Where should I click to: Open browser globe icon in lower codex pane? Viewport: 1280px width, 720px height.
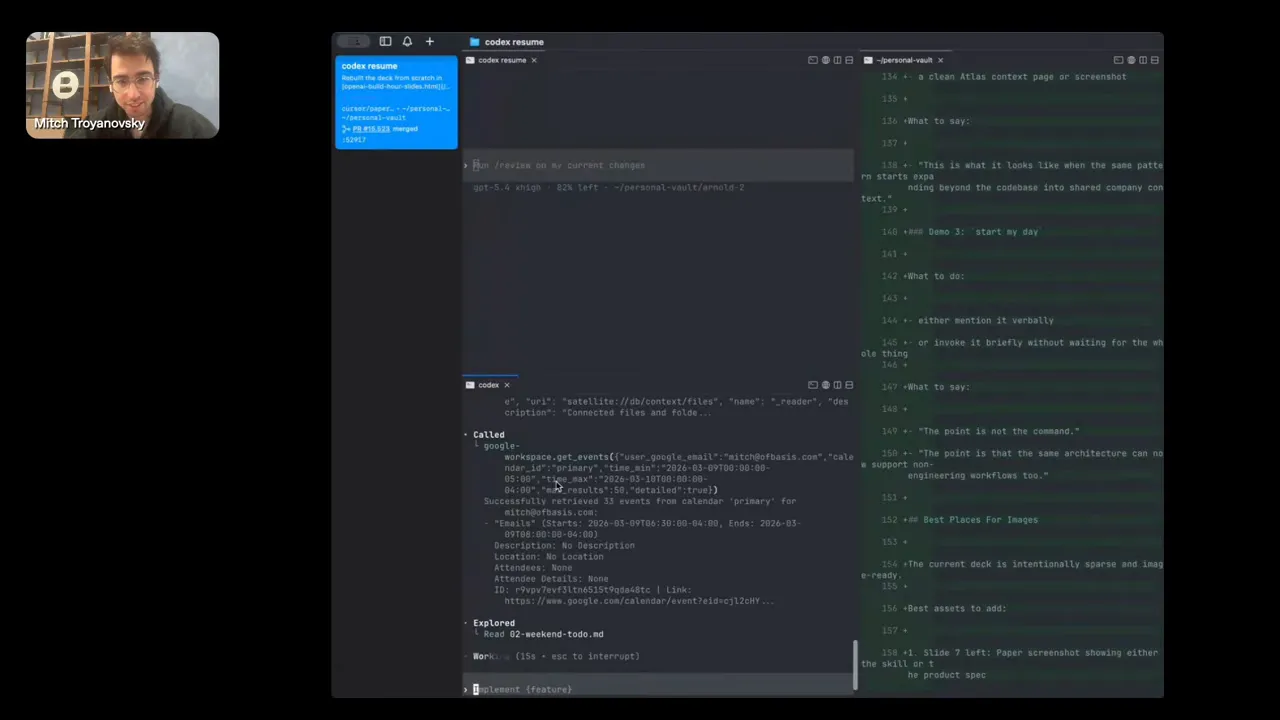point(825,385)
